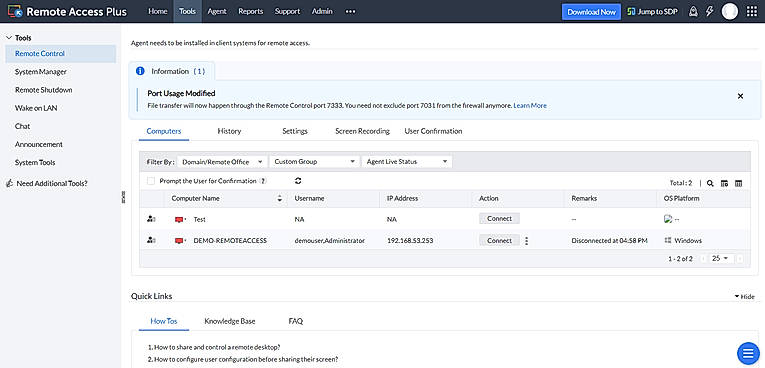Screen dimensions: 765x368
Task: Click the user icon in DEMO-REMOTEACCESS row
Action: coord(151,240)
